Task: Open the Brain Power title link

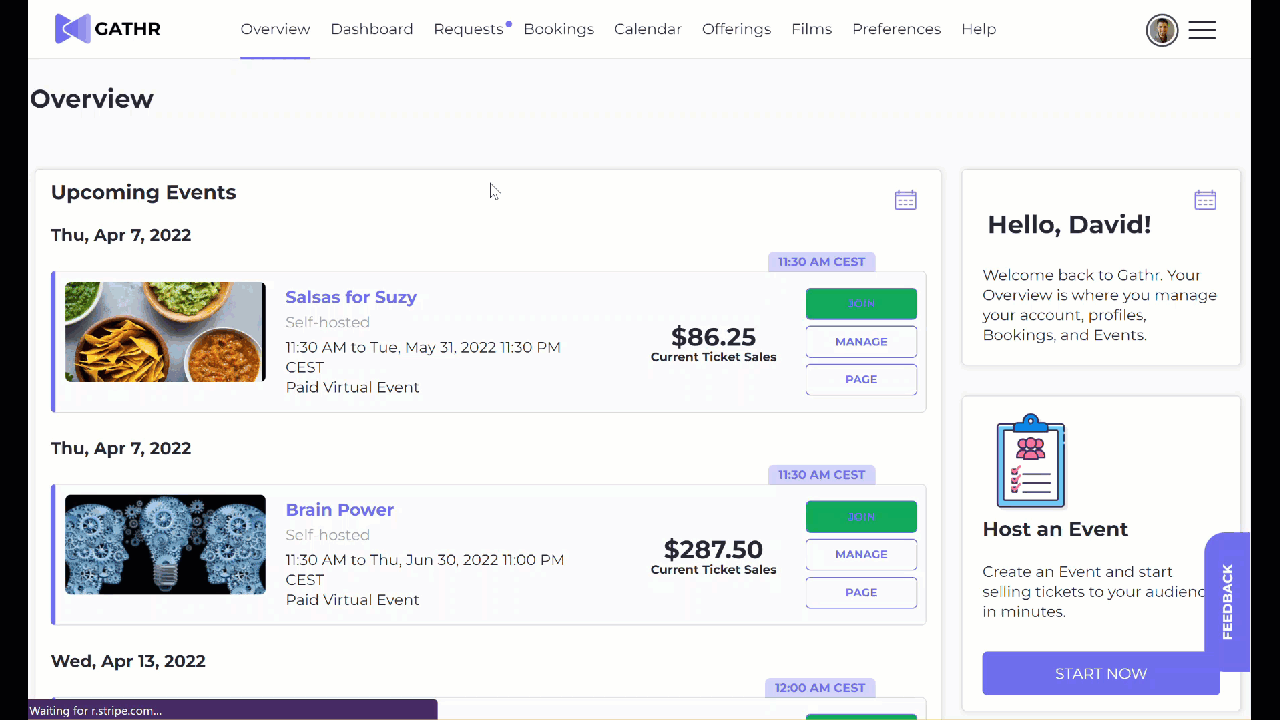Action: click(340, 510)
